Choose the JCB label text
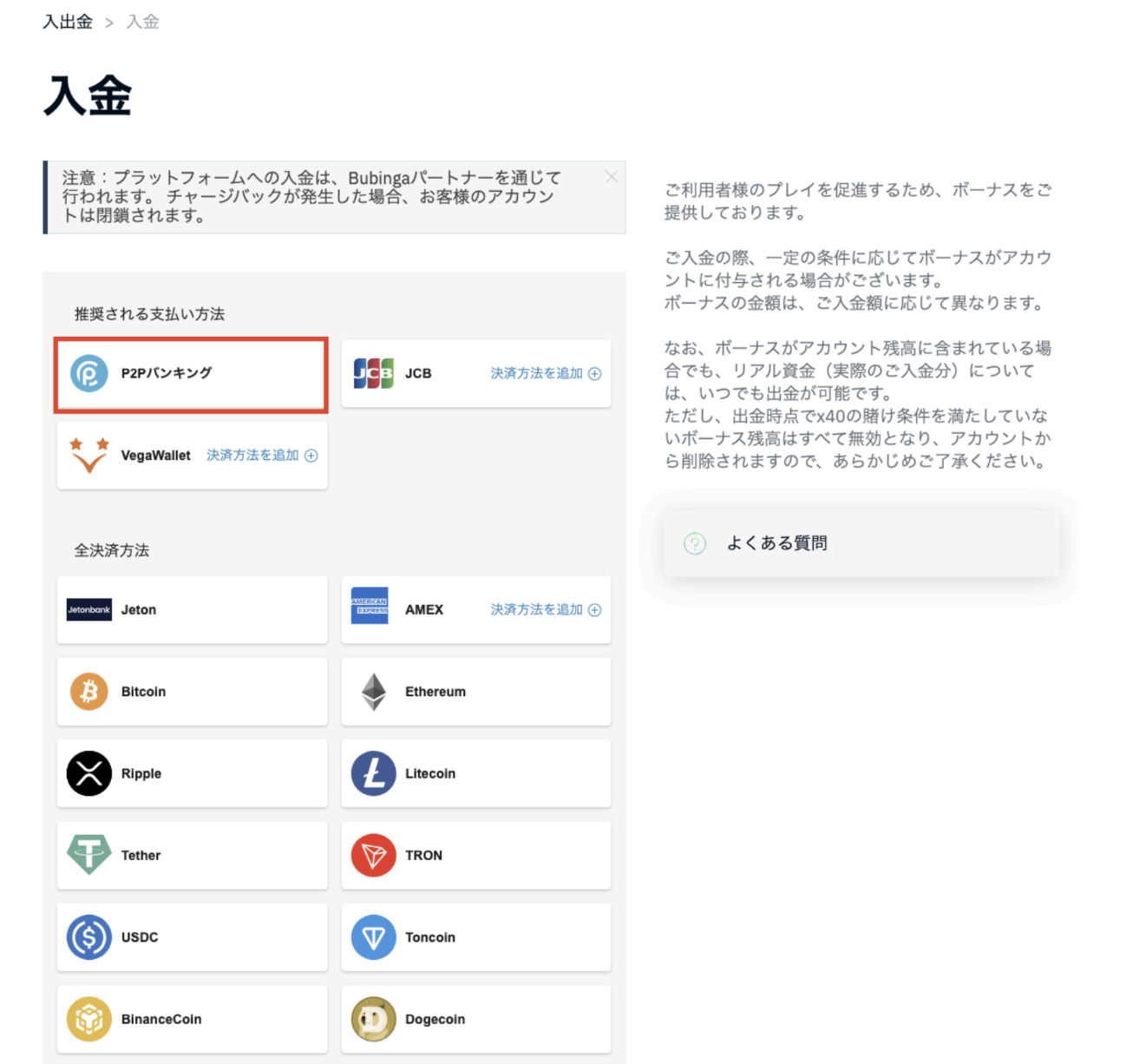This screenshot has width=1133, height=1064. (x=418, y=373)
